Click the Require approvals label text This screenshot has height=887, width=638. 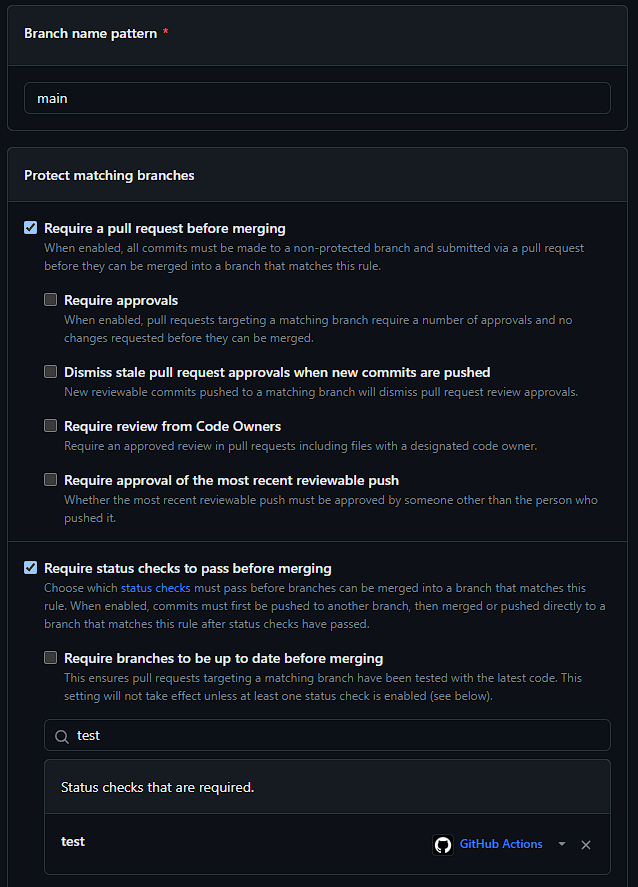(x=121, y=300)
